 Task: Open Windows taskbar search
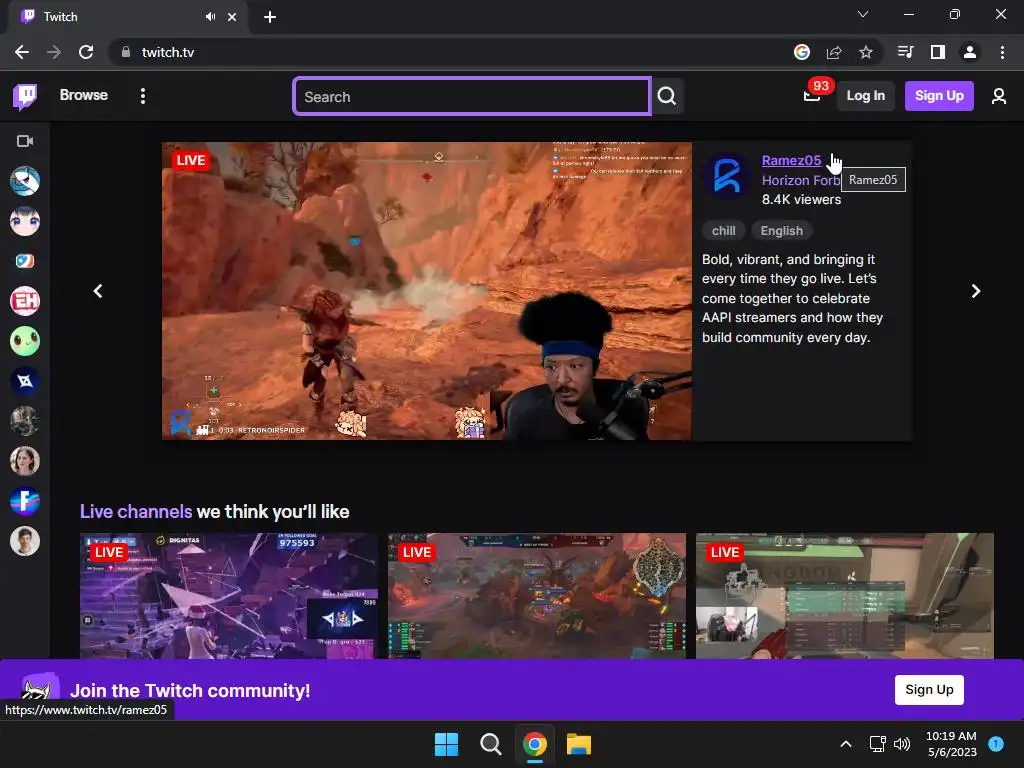490,744
